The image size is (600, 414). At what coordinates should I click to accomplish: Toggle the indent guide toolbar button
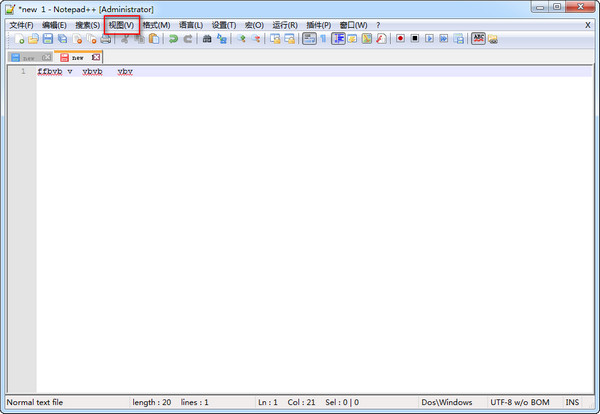click(x=338, y=39)
